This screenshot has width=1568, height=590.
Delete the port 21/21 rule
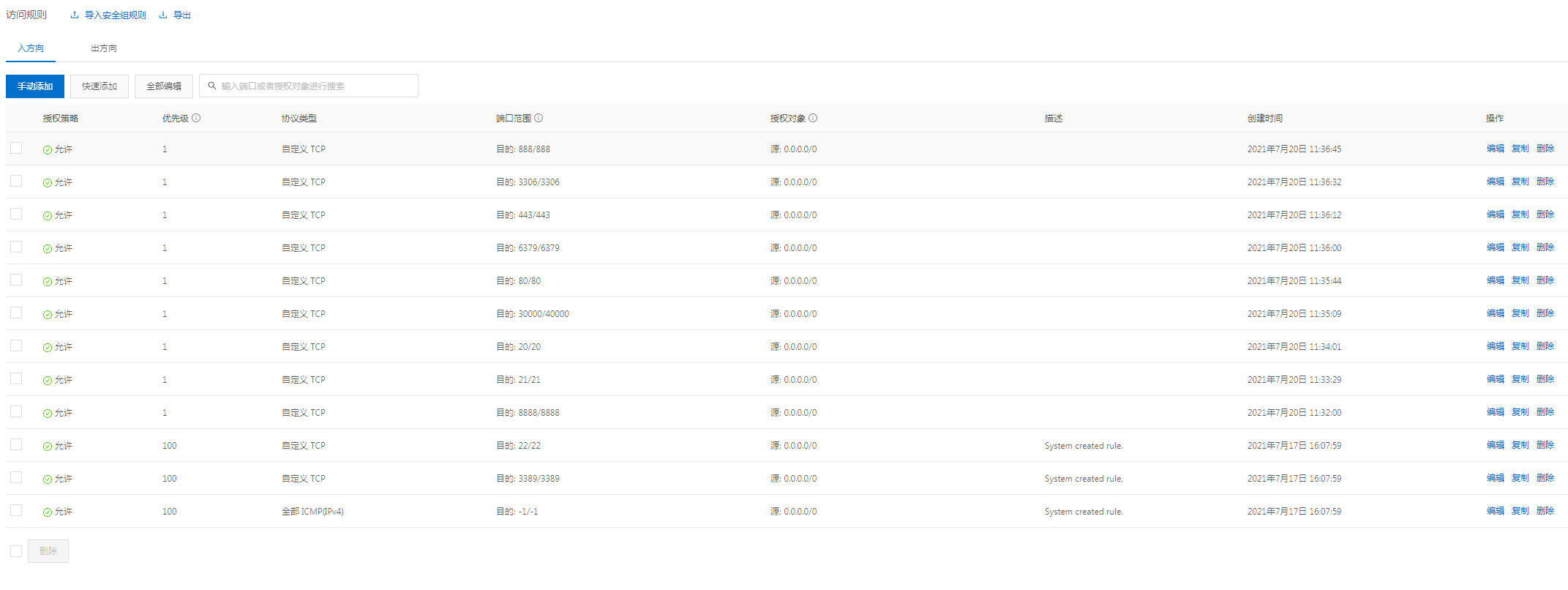pos(1545,379)
